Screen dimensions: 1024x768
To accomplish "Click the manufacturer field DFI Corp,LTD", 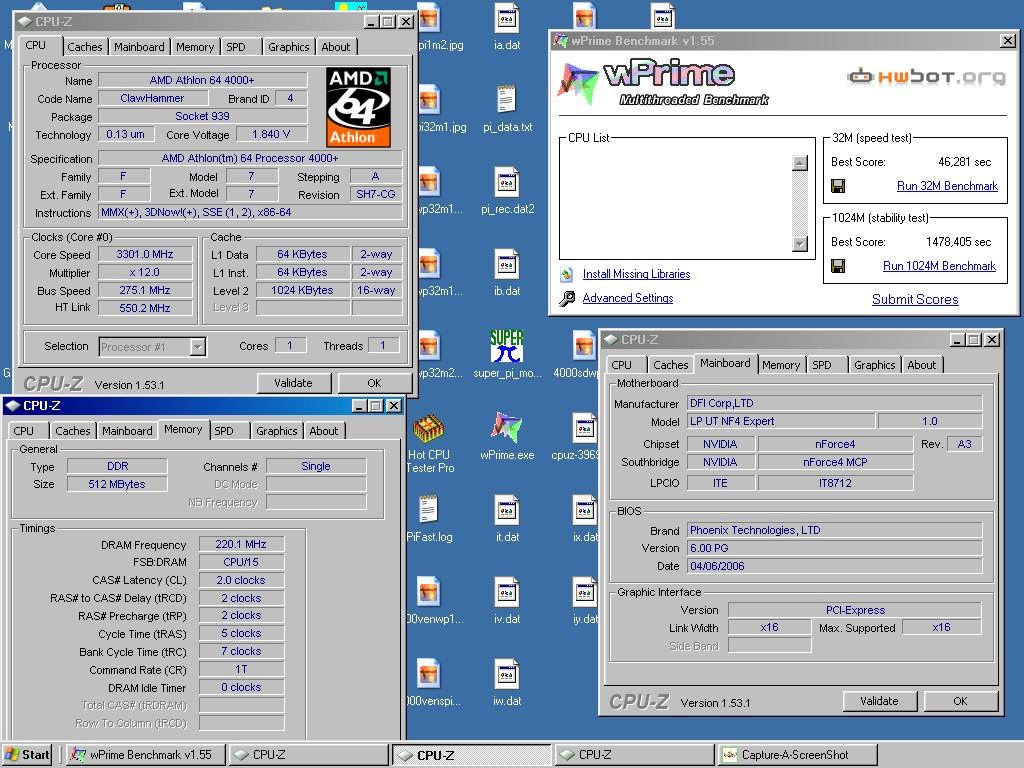I will tap(835, 404).
